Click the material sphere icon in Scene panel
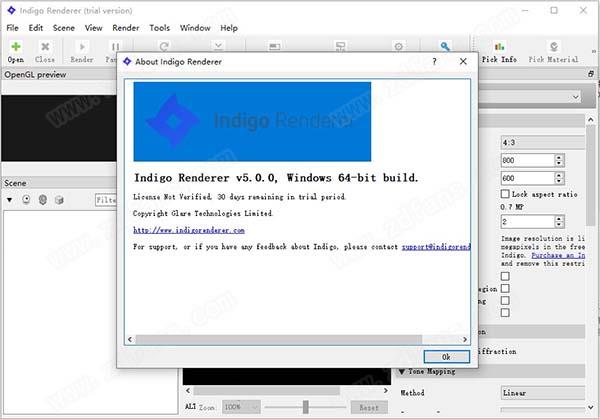 point(43,199)
